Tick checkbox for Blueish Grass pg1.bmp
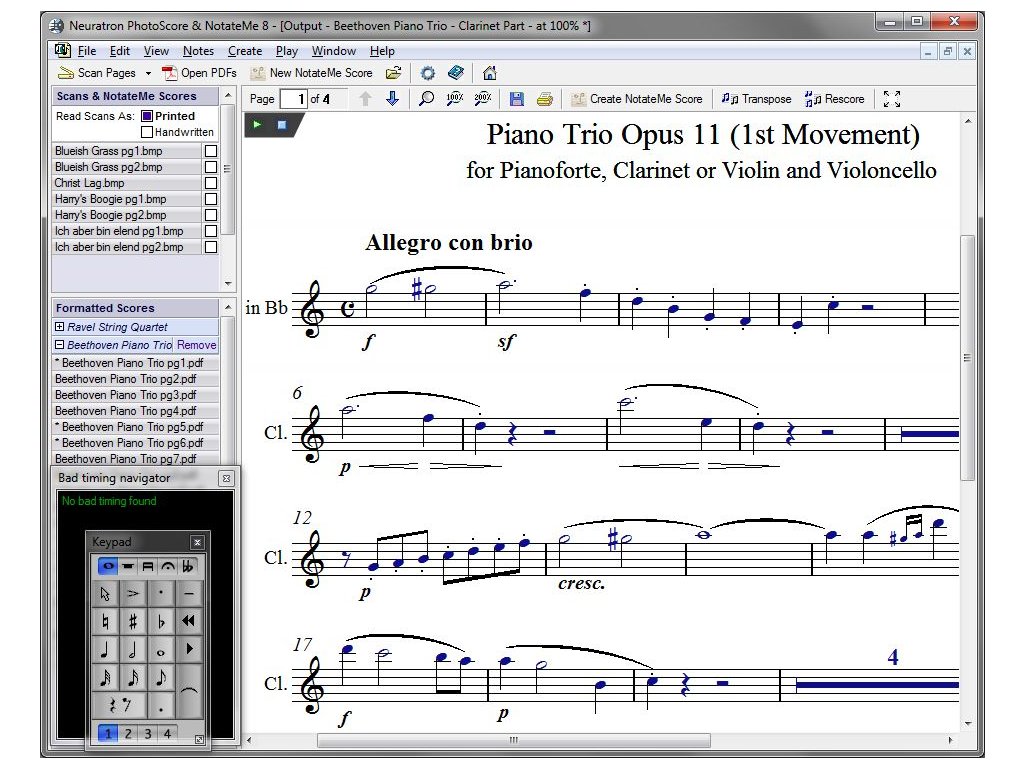 click(211, 151)
